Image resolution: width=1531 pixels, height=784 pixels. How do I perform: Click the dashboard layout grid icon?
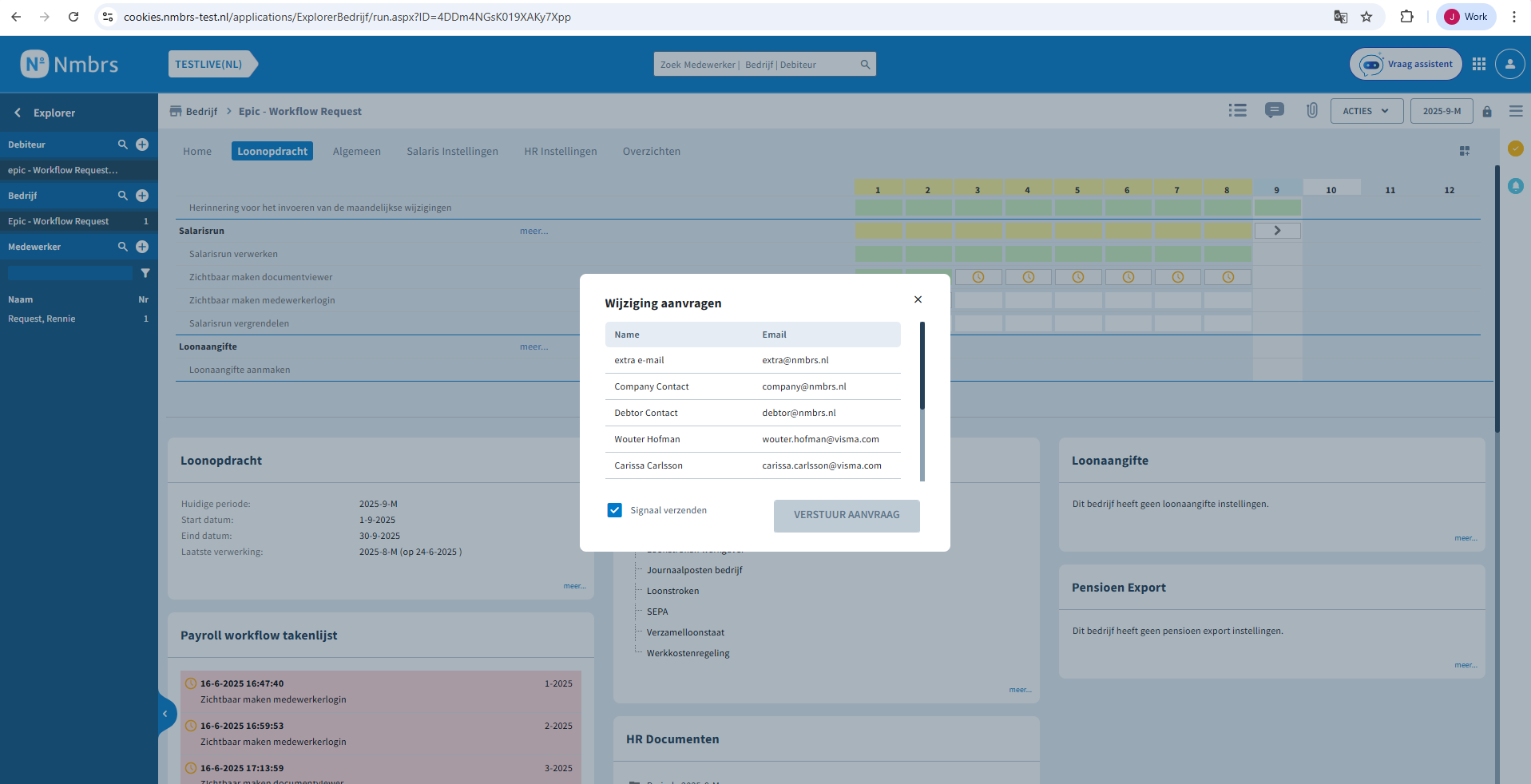[1465, 151]
